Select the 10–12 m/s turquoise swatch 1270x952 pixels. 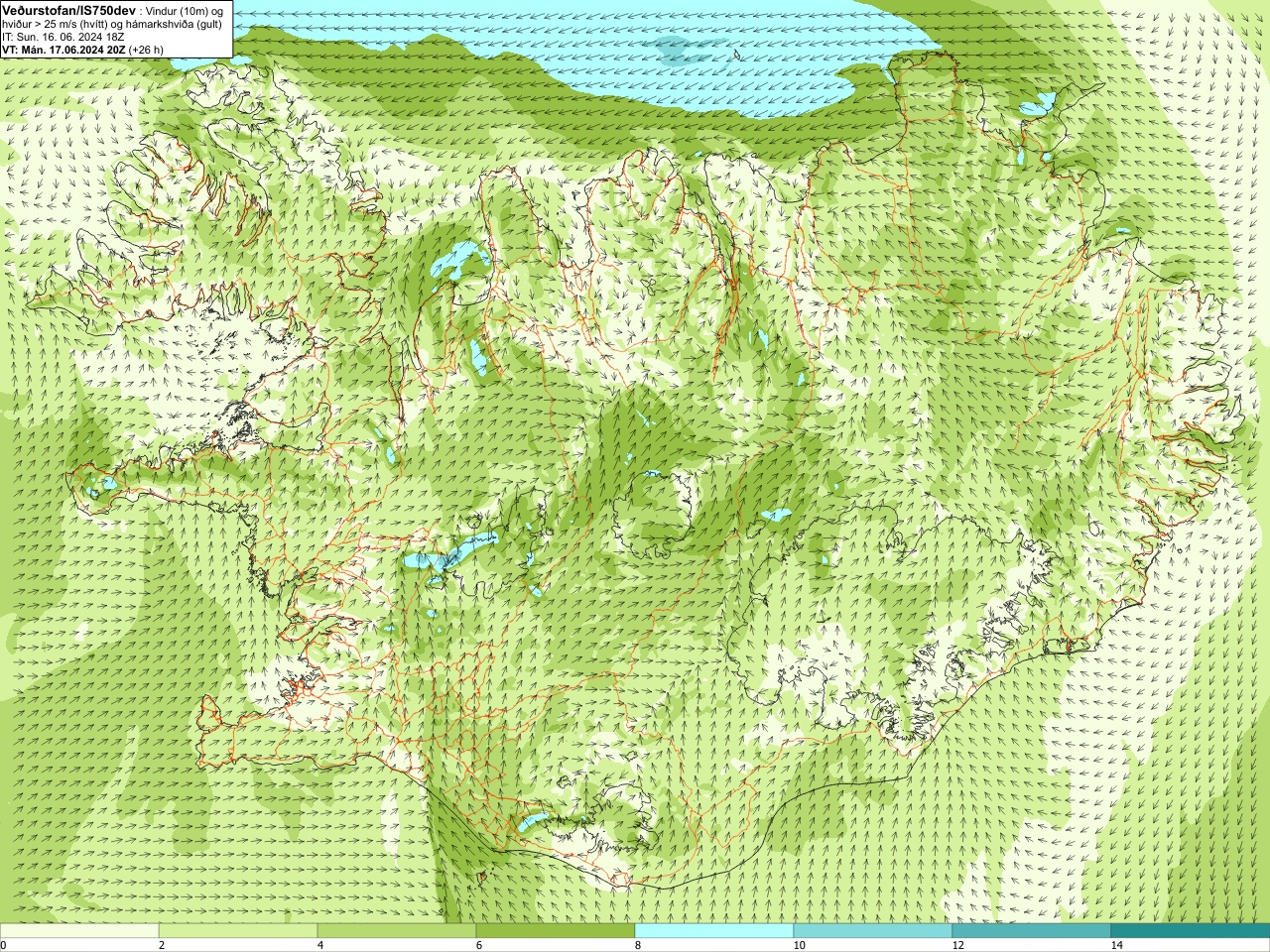(873, 931)
